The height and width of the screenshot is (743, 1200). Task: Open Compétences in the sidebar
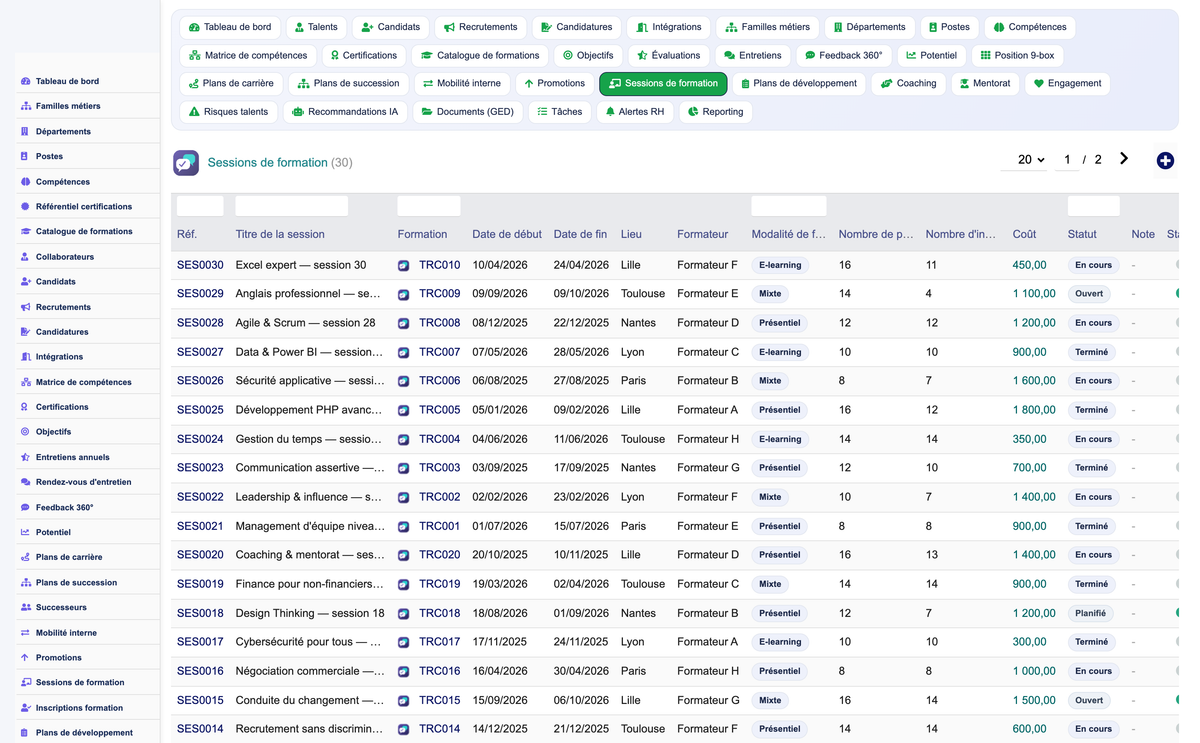click(62, 182)
